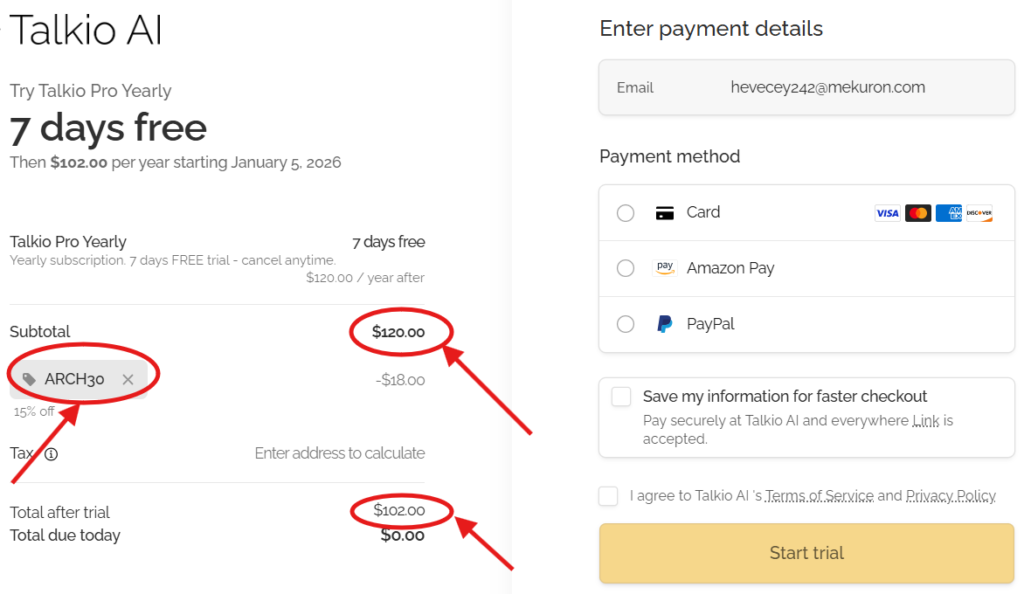The width and height of the screenshot is (1024, 594).
Task: Click the Discover card icon
Action: [979, 212]
